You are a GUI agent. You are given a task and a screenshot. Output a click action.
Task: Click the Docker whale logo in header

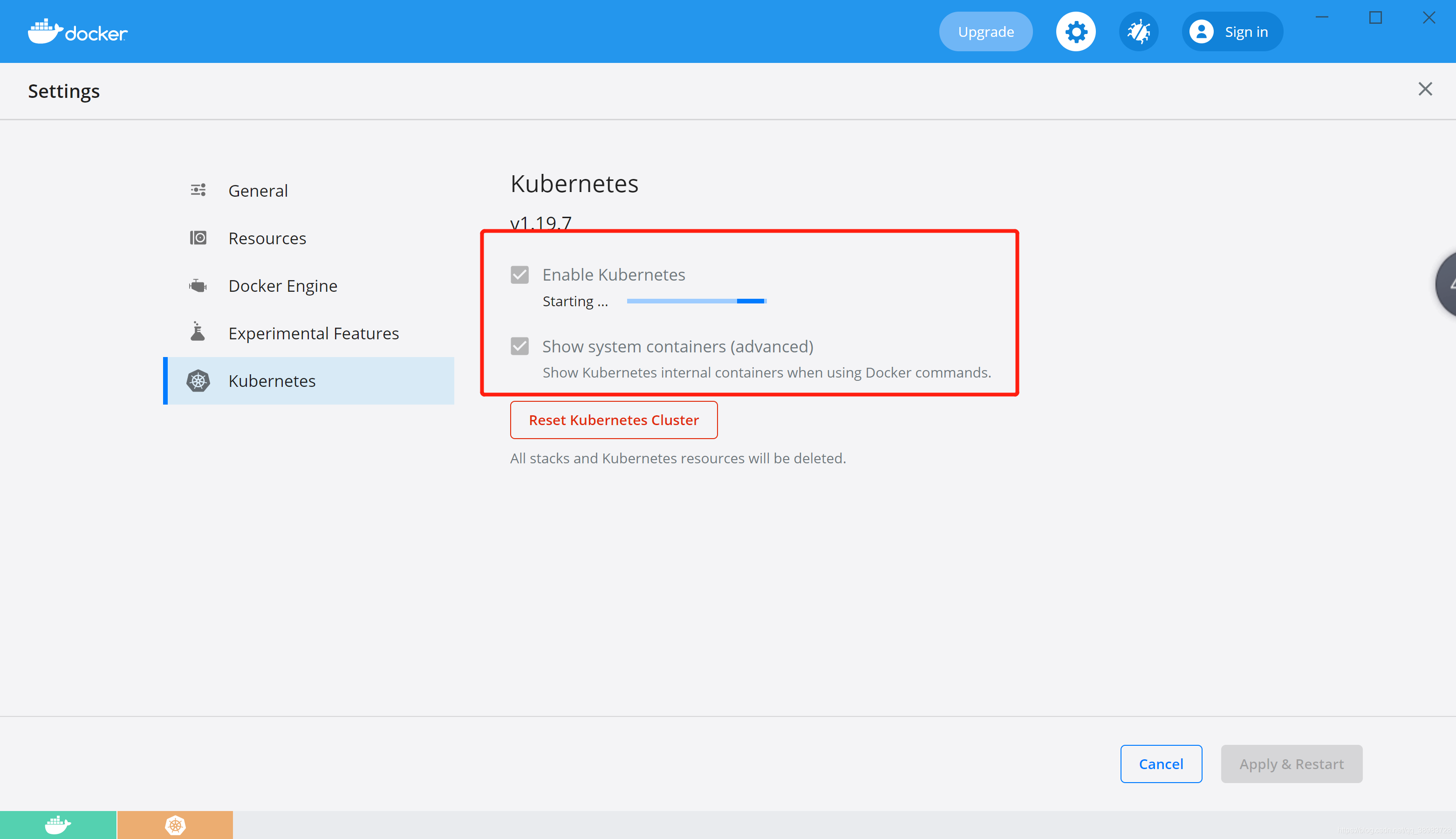(78, 32)
